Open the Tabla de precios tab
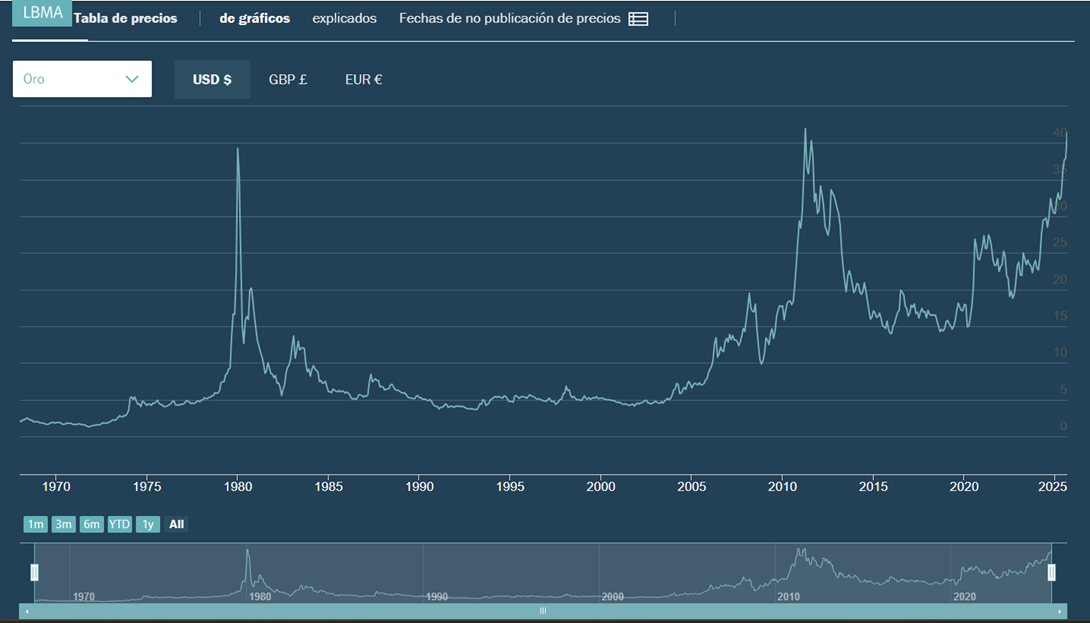The image size is (1090, 623). point(125,19)
